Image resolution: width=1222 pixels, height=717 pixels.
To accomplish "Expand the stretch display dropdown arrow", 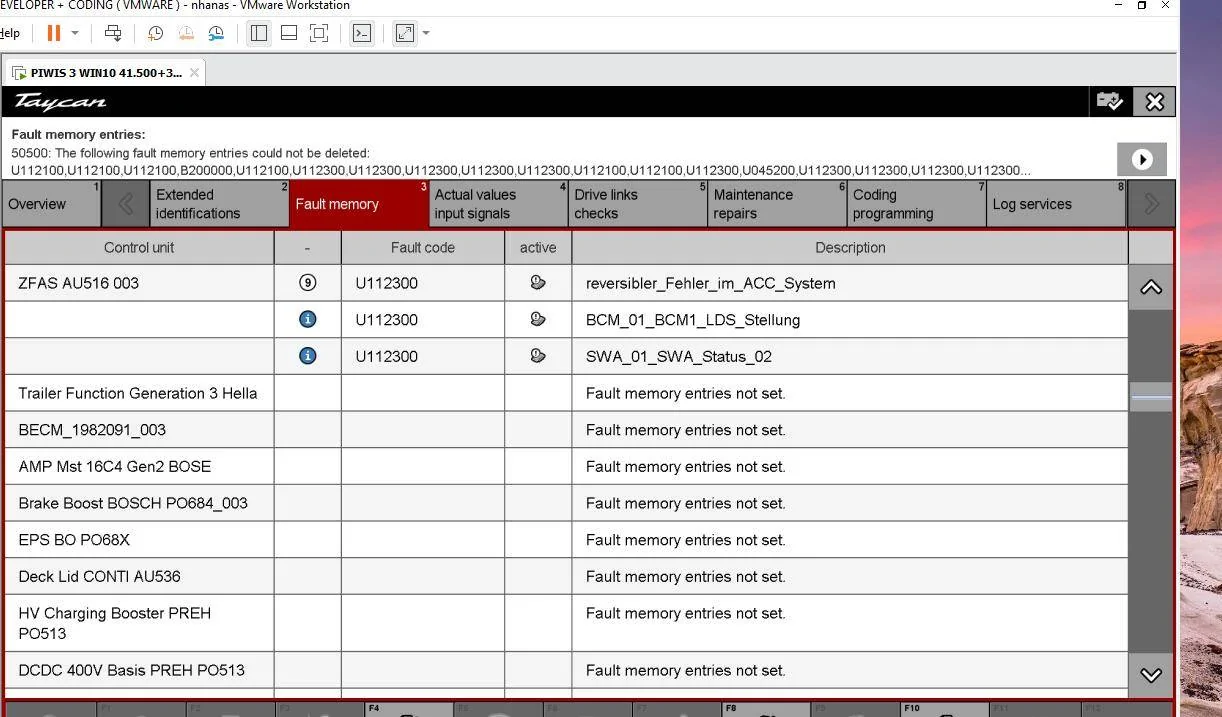I will point(427,33).
